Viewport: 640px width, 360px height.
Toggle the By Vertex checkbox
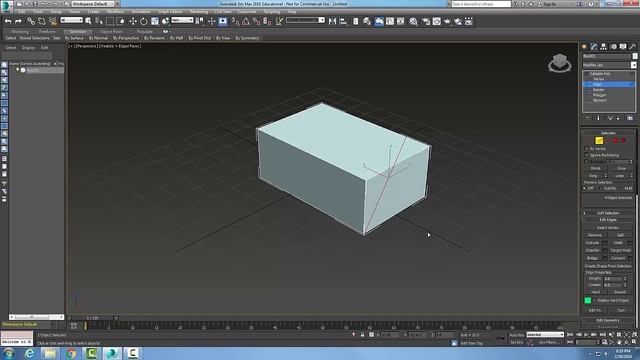coord(587,149)
